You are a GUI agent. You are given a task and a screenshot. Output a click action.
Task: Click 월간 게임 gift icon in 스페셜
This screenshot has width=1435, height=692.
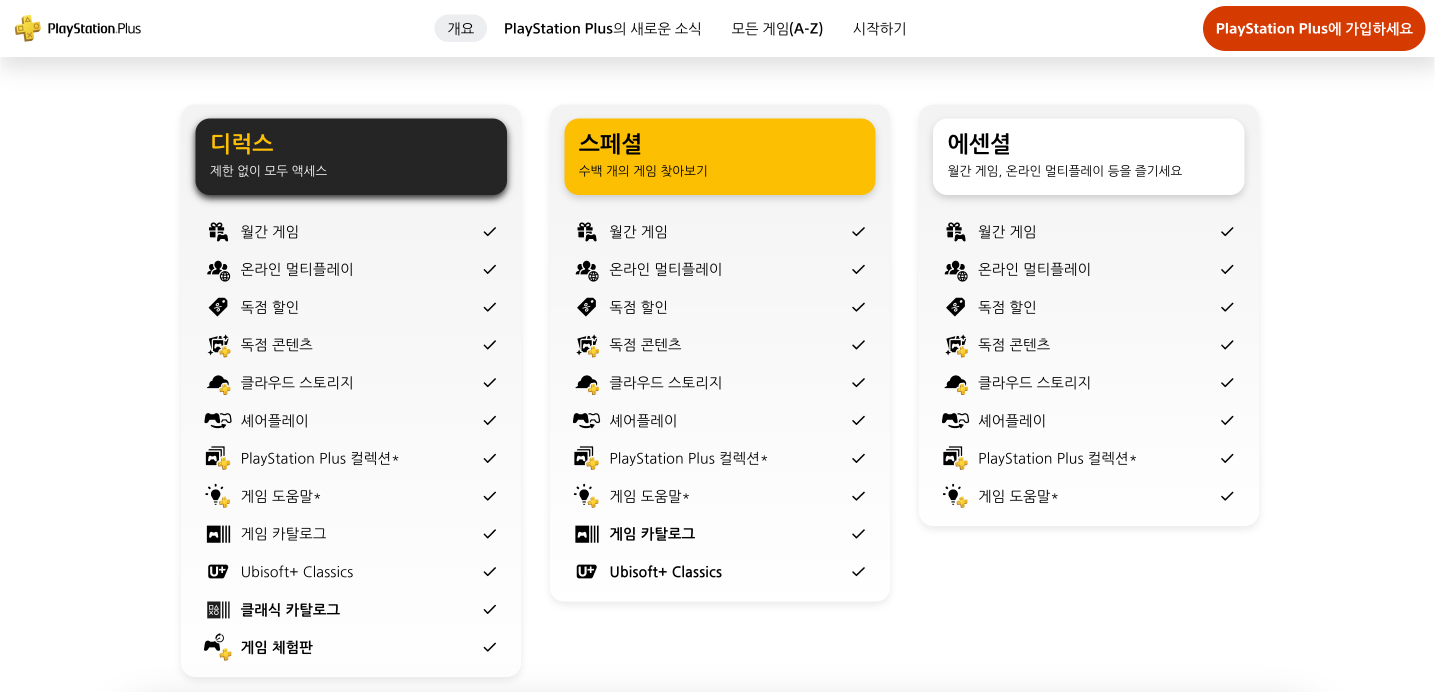pyautogui.click(x=587, y=231)
